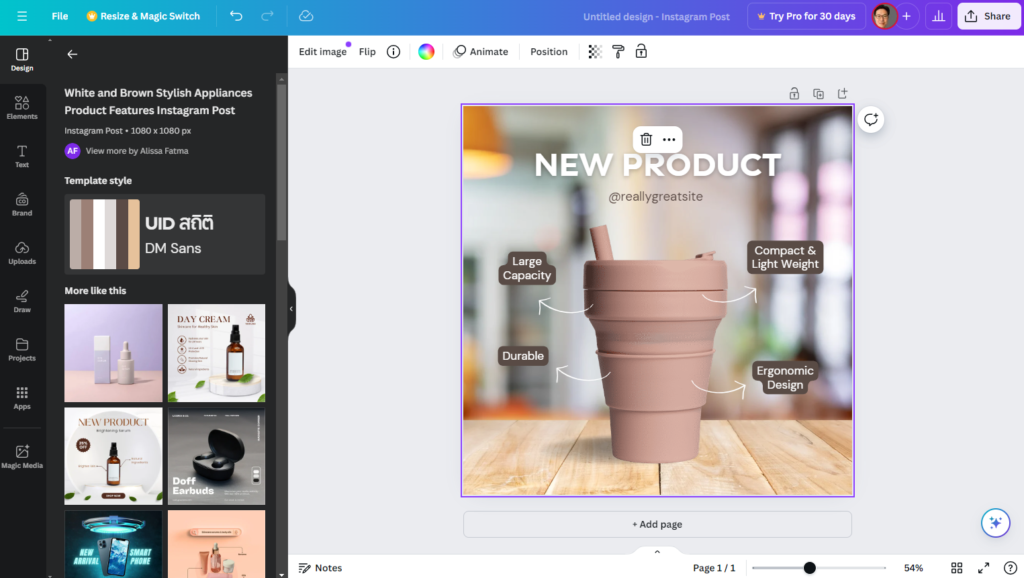The width and height of the screenshot is (1024, 578).
Task: Open the Elements side panel
Action: [22, 108]
